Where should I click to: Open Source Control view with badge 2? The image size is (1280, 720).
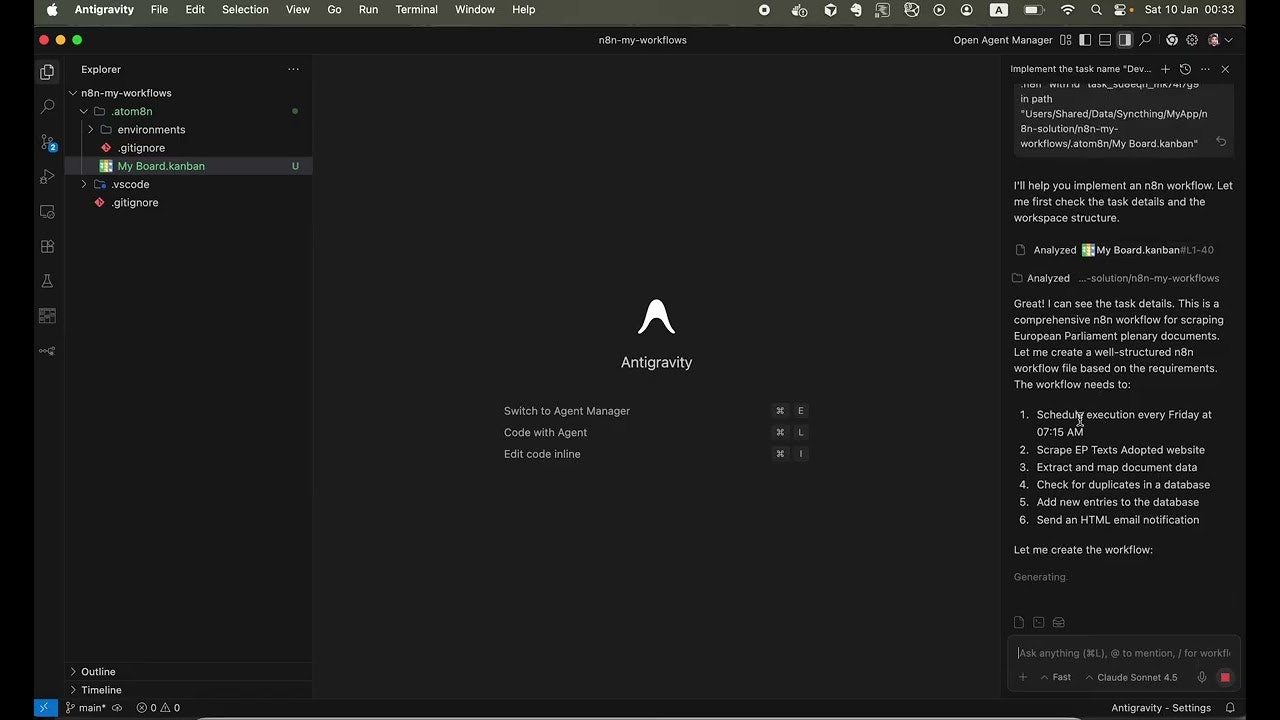click(x=47, y=142)
